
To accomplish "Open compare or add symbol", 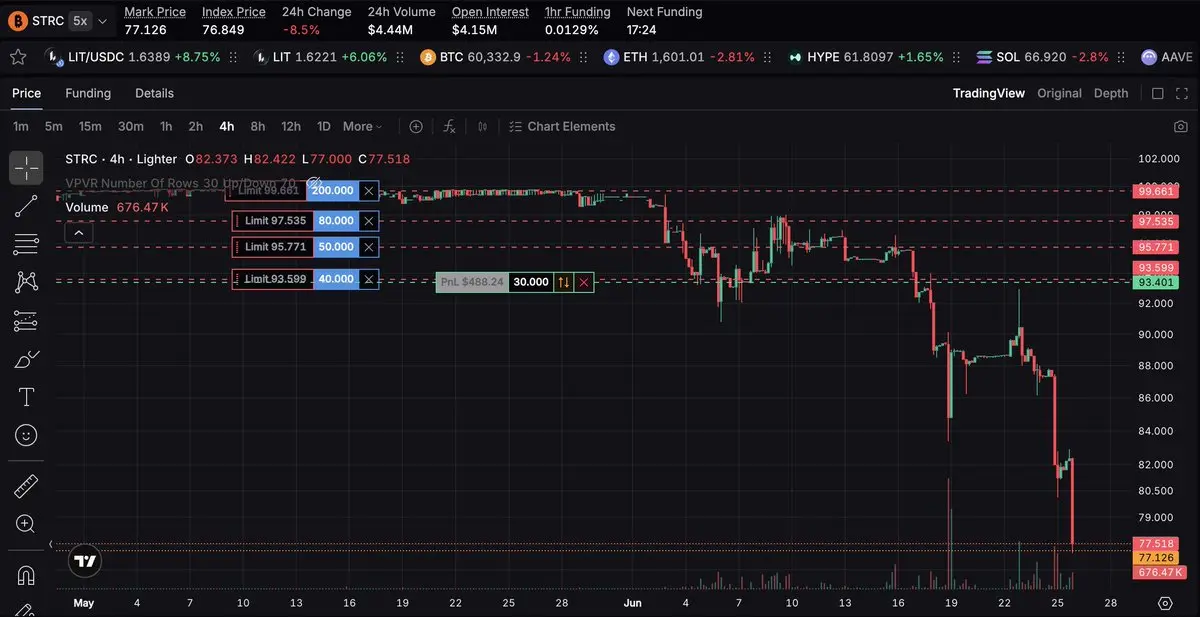I will 416,127.
